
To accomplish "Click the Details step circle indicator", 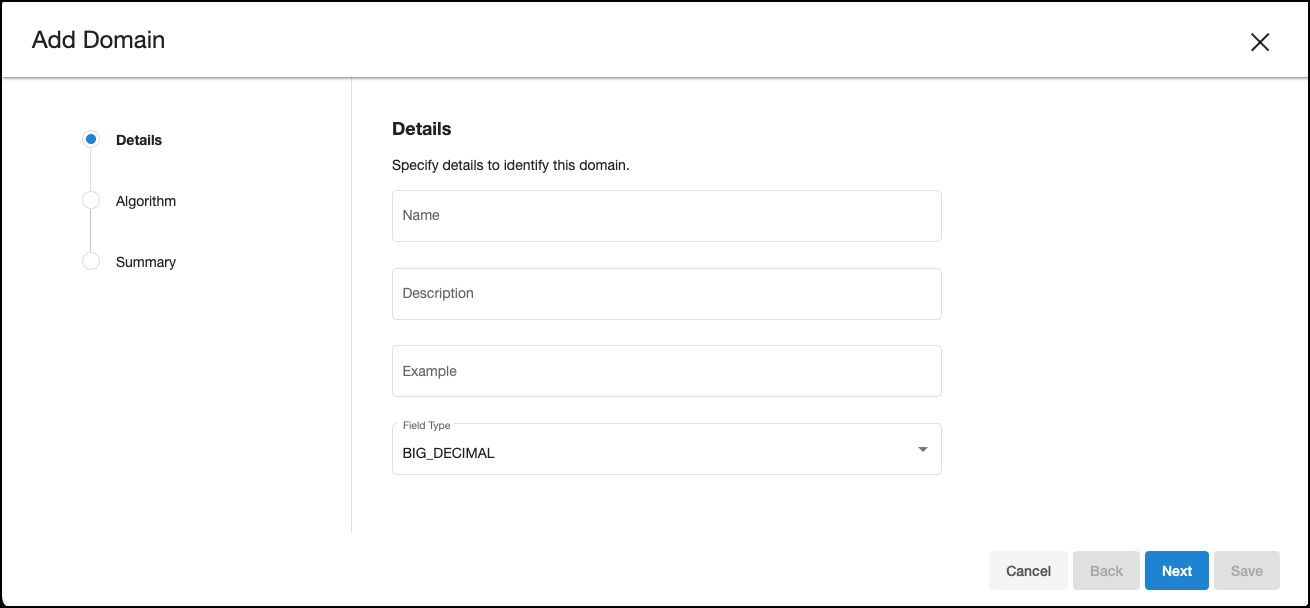I will point(91,140).
